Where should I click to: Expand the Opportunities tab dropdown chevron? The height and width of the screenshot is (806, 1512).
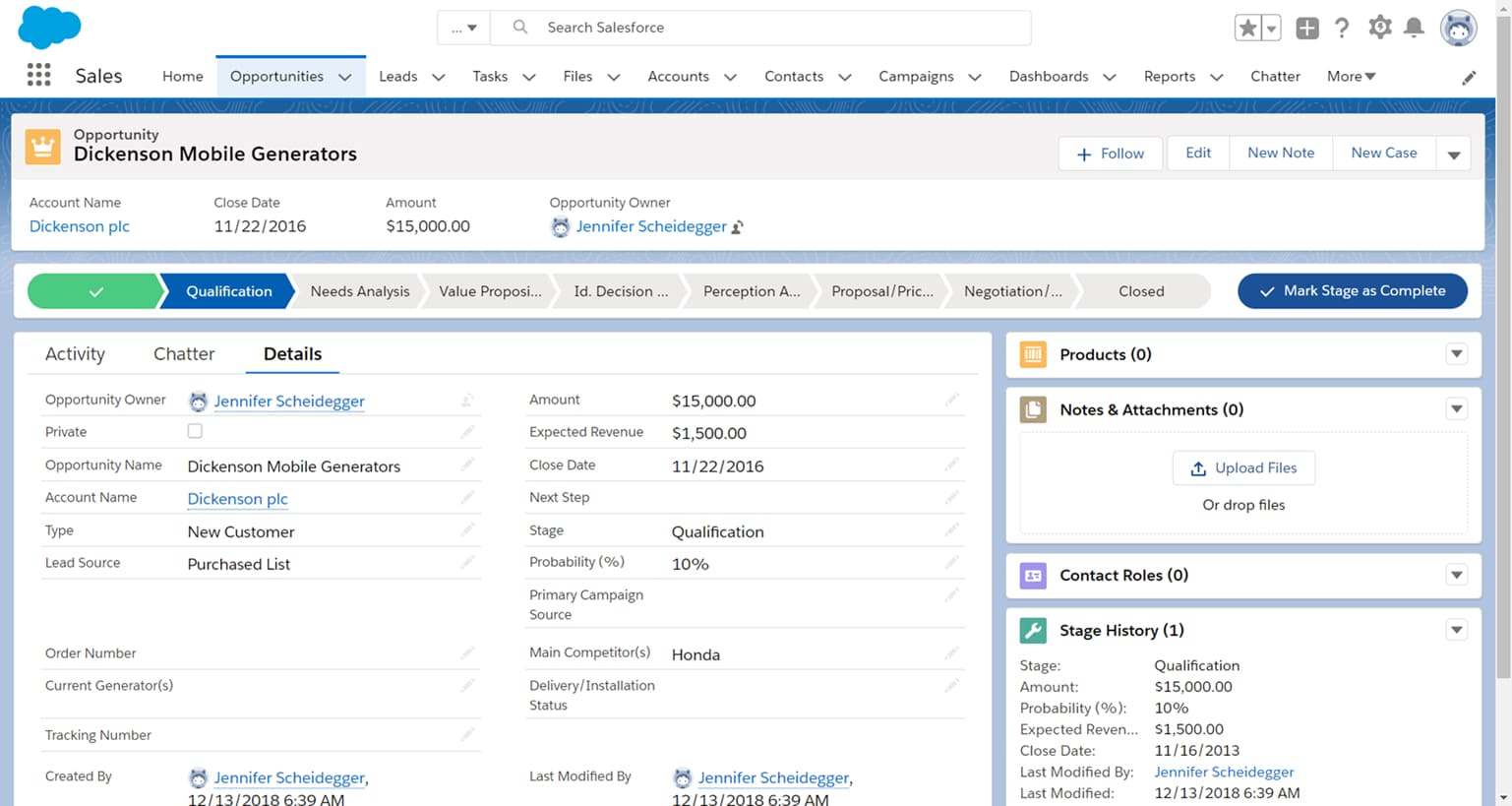344,77
